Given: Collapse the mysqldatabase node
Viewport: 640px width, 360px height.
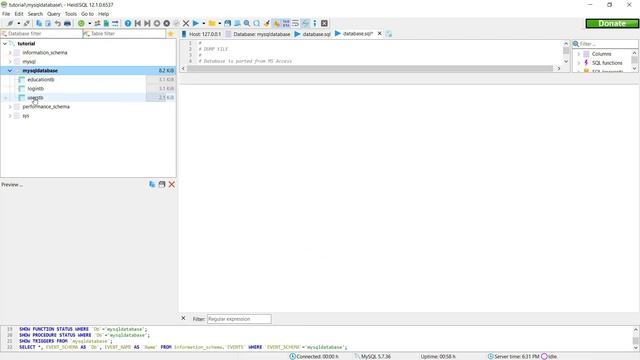Looking at the screenshot, I should tap(10, 71).
